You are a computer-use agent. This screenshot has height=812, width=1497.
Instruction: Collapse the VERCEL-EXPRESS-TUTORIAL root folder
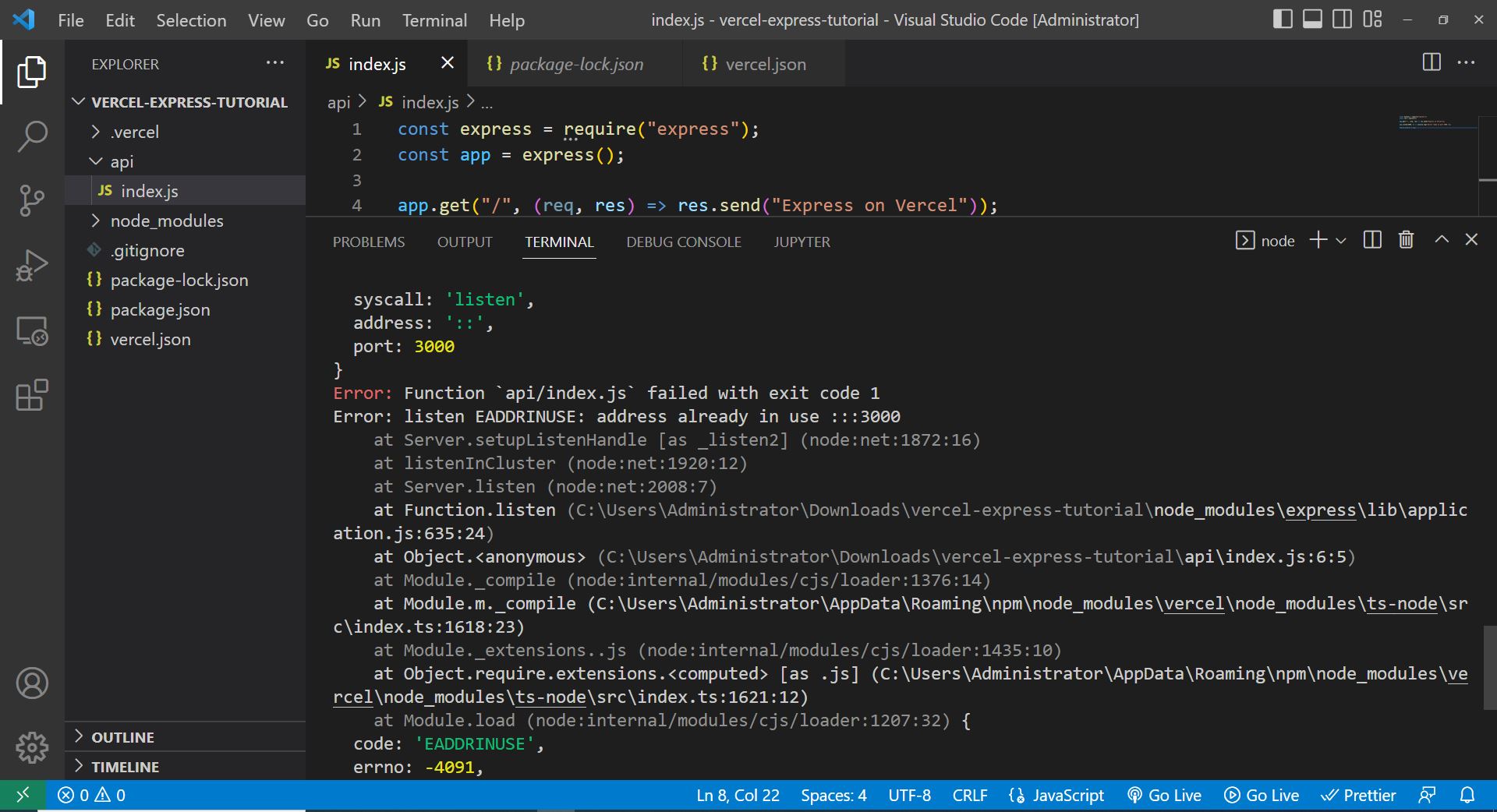[186, 102]
